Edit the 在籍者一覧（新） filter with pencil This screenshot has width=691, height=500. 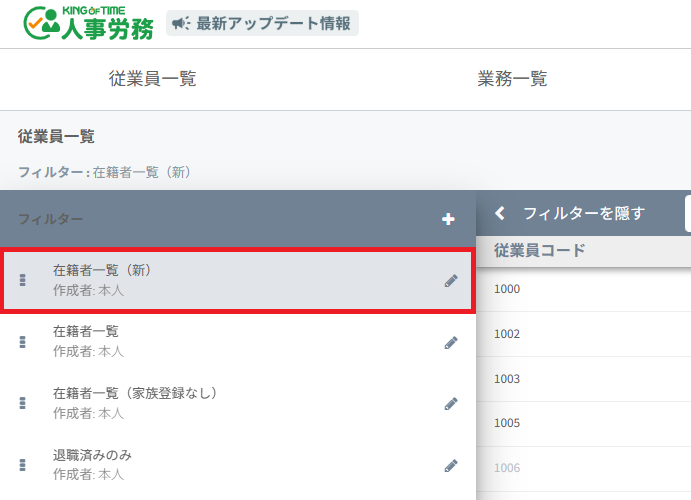click(x=451, y=281)
